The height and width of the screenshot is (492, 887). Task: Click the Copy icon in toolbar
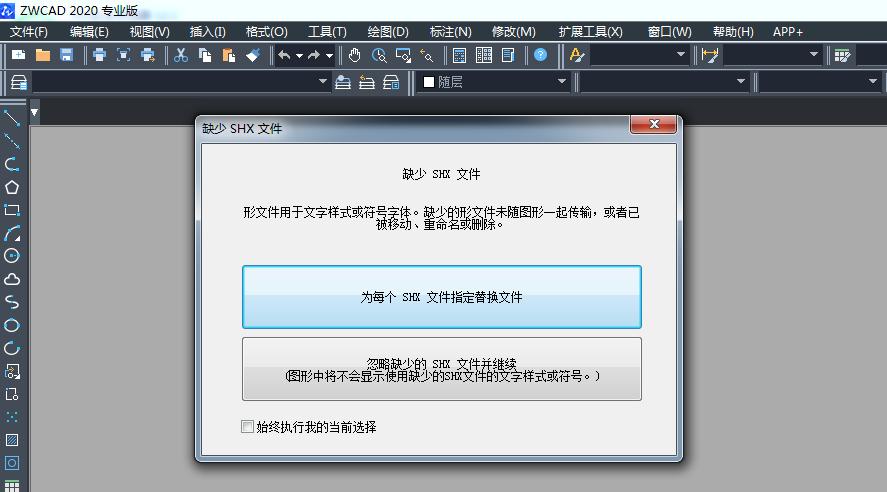point(205,55)
